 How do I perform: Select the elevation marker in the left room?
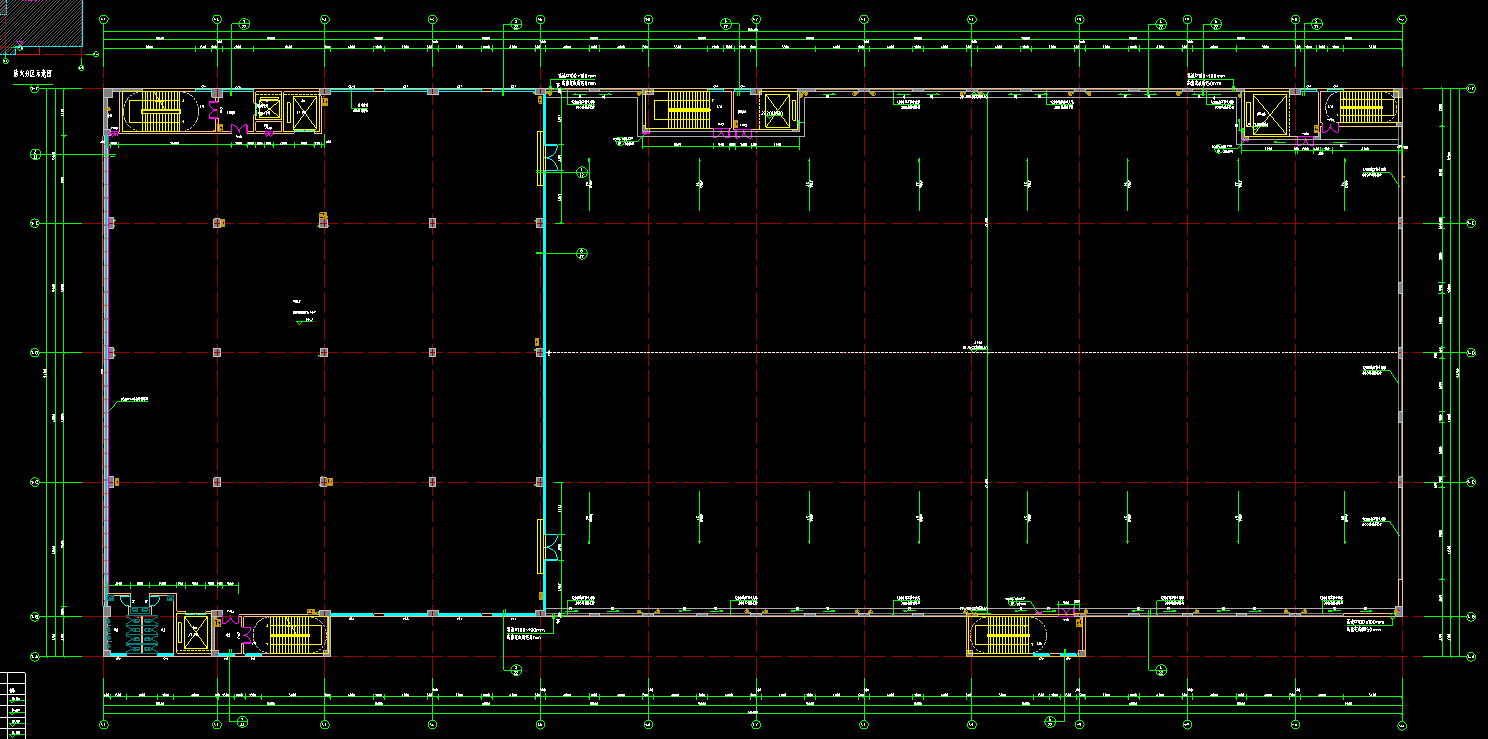click(303, 316)
